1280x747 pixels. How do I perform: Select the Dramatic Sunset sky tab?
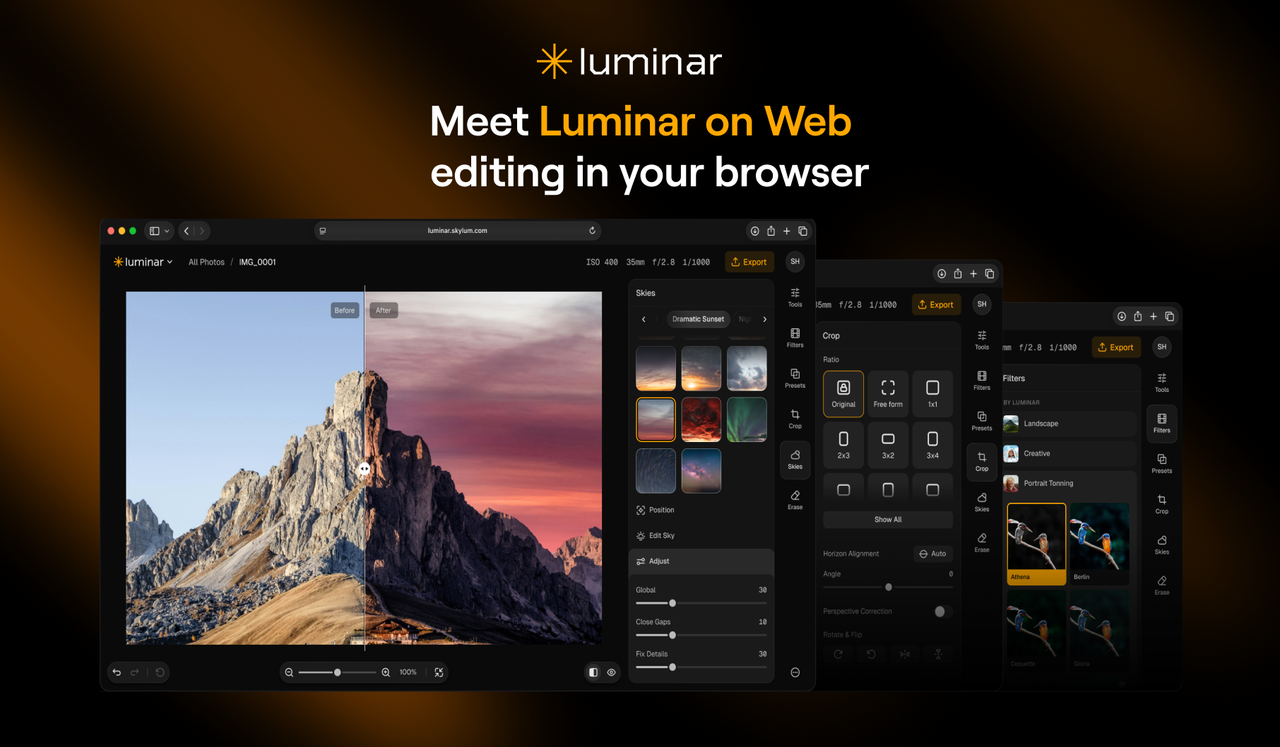[x=698, y=319]
